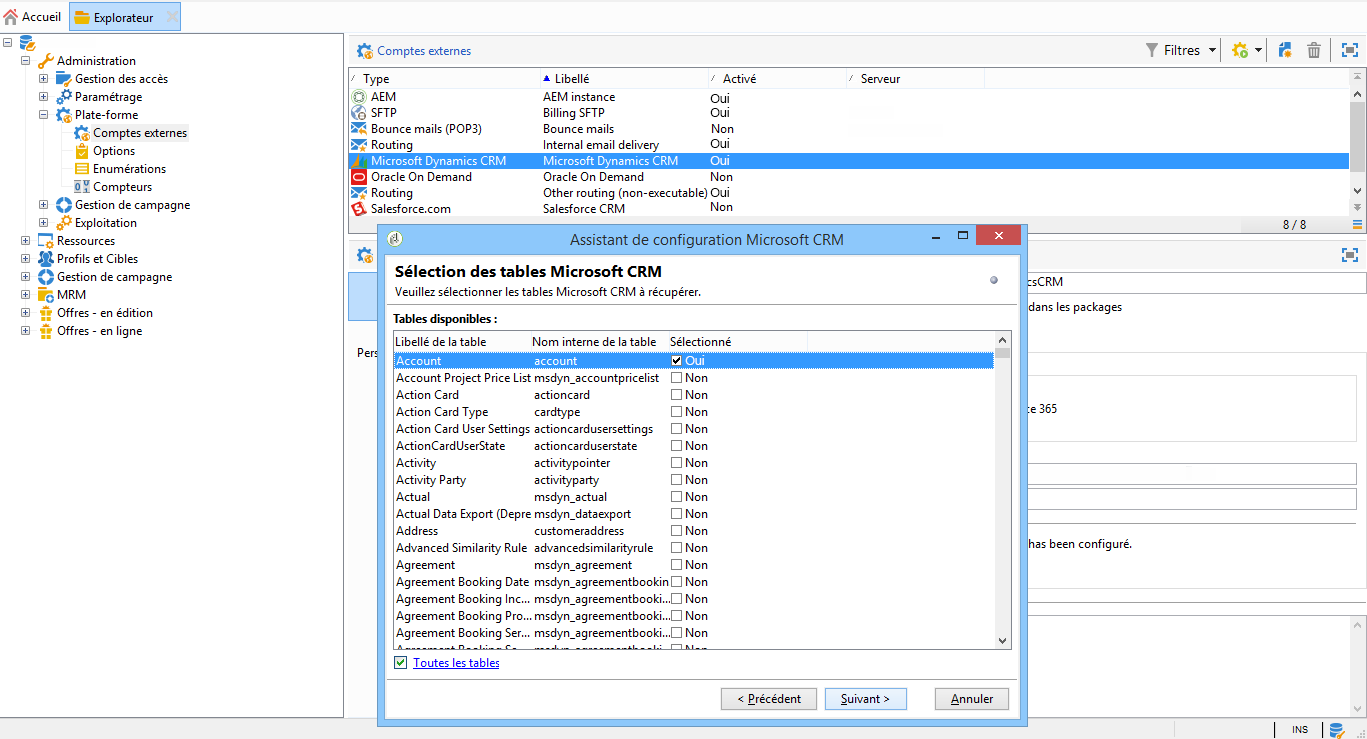This screenshot has width=1367, height=739.
Task: Click the Toutes les tables link
Action: [x=456, y=663]
